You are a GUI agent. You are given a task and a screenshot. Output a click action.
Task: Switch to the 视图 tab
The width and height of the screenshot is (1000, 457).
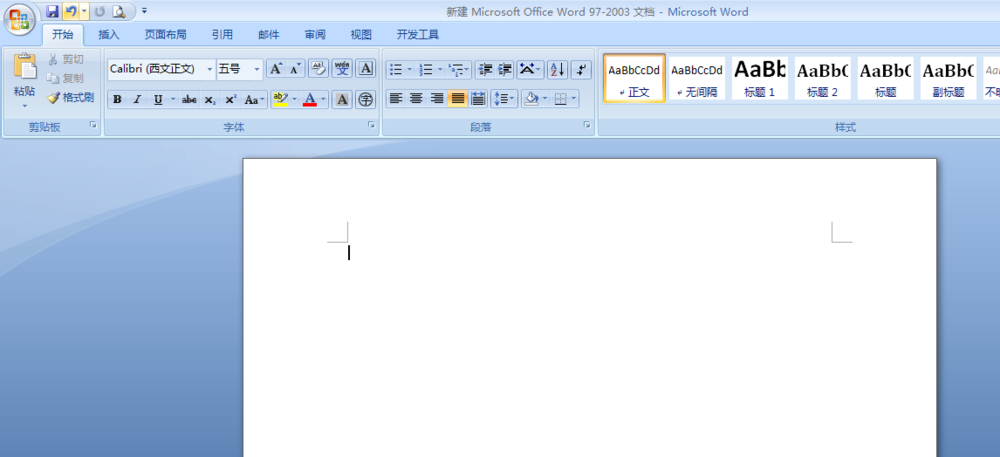361,35
